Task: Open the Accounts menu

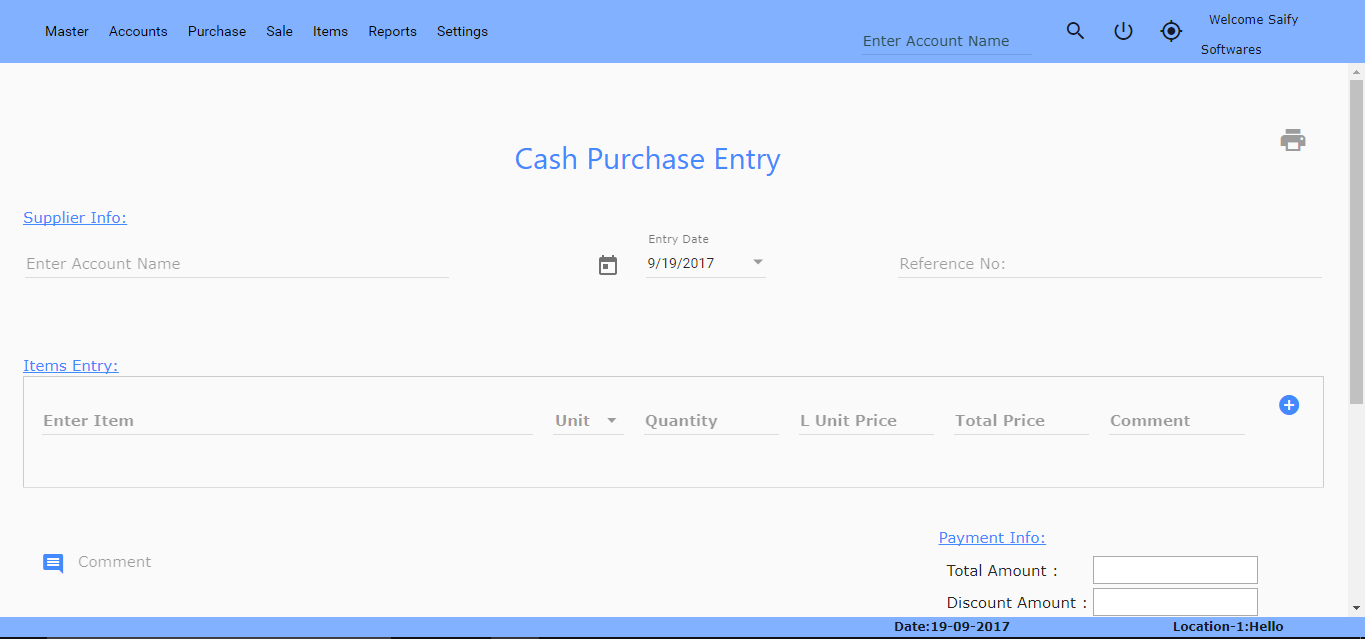Action: tap(138, 31)
